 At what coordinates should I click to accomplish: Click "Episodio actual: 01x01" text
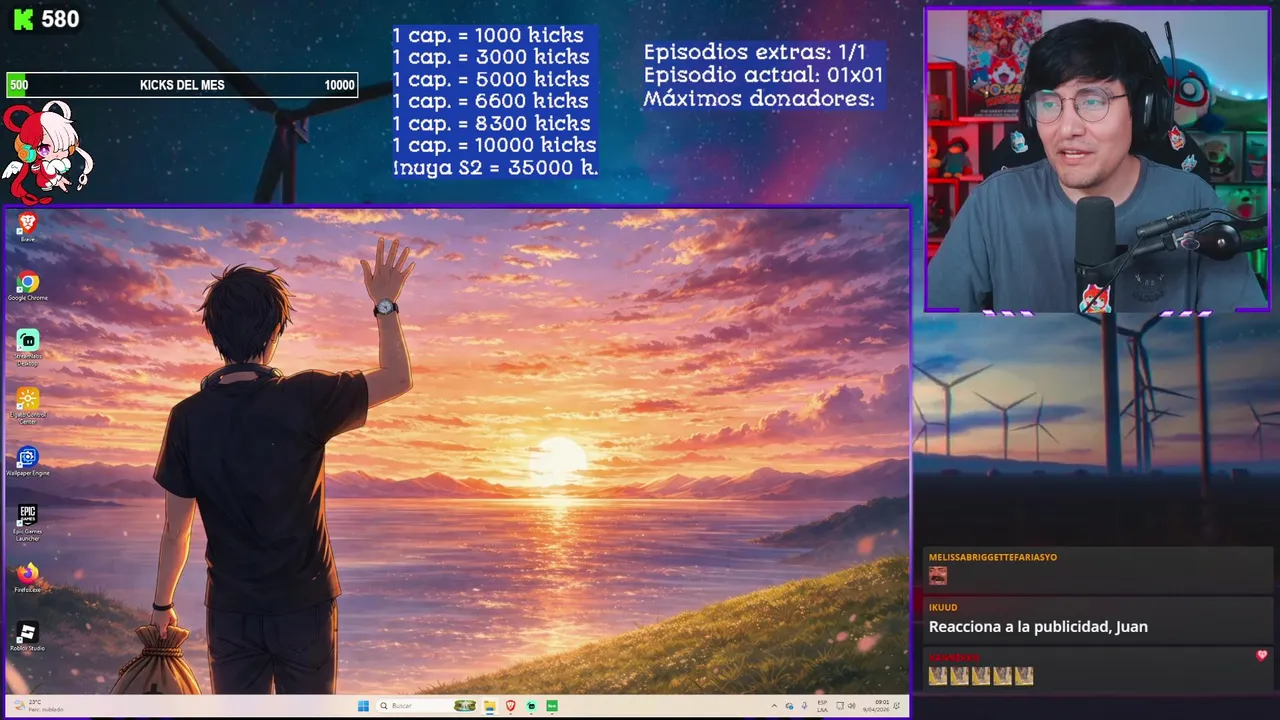click(x=763, y=75)
